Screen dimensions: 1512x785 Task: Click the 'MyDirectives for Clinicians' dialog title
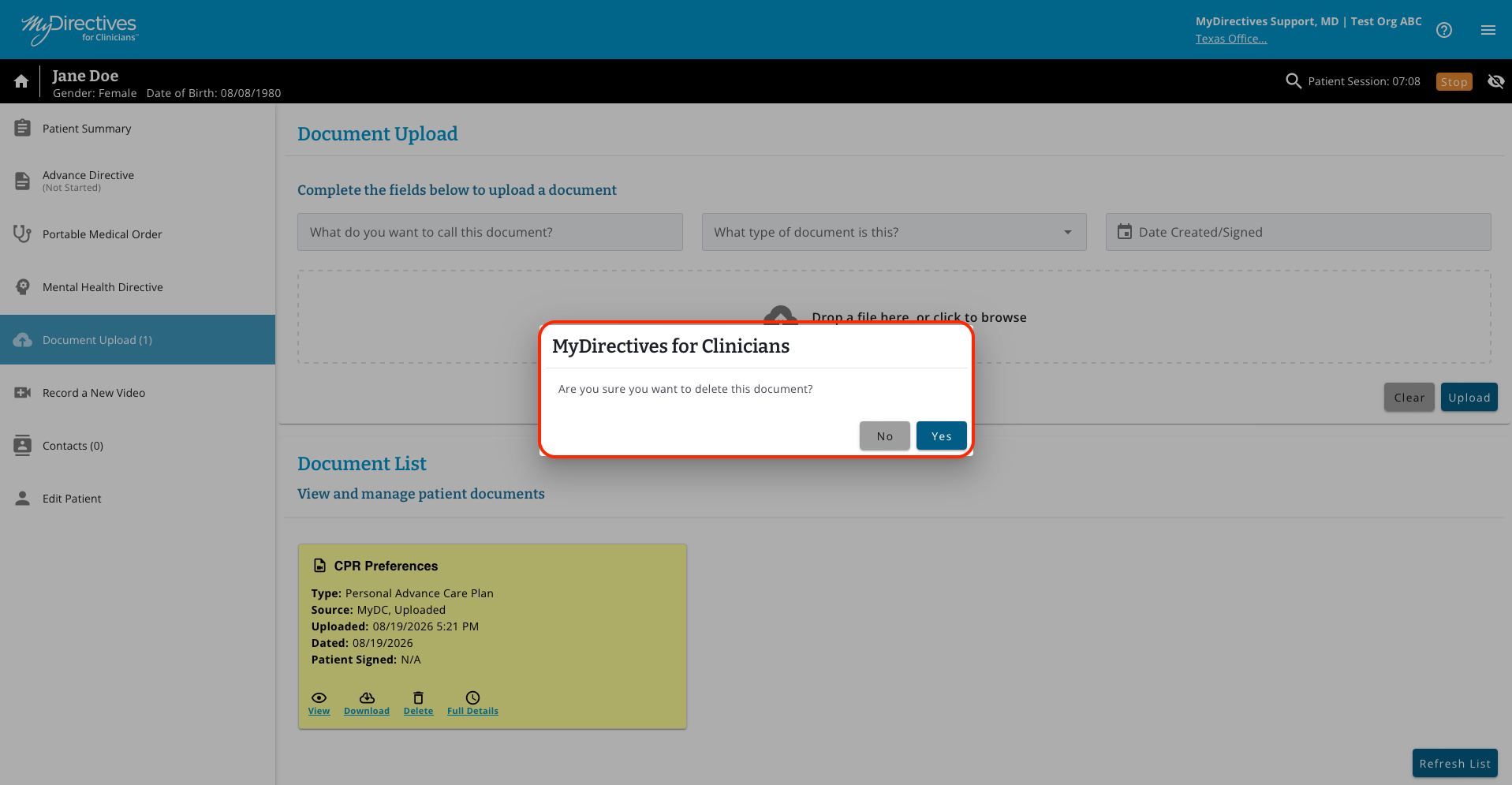670,346
